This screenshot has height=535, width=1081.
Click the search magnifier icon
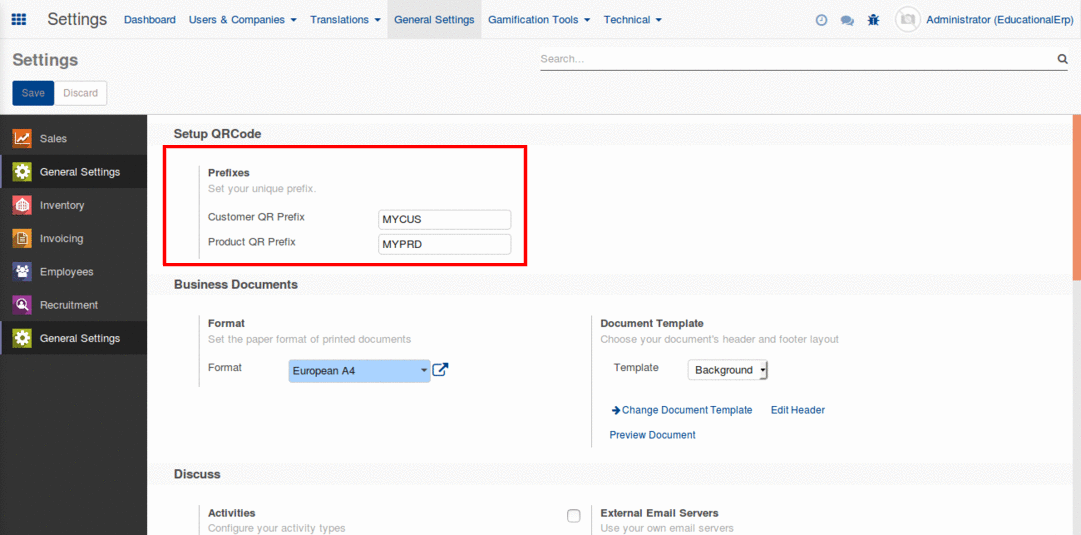coord(1062,59)
